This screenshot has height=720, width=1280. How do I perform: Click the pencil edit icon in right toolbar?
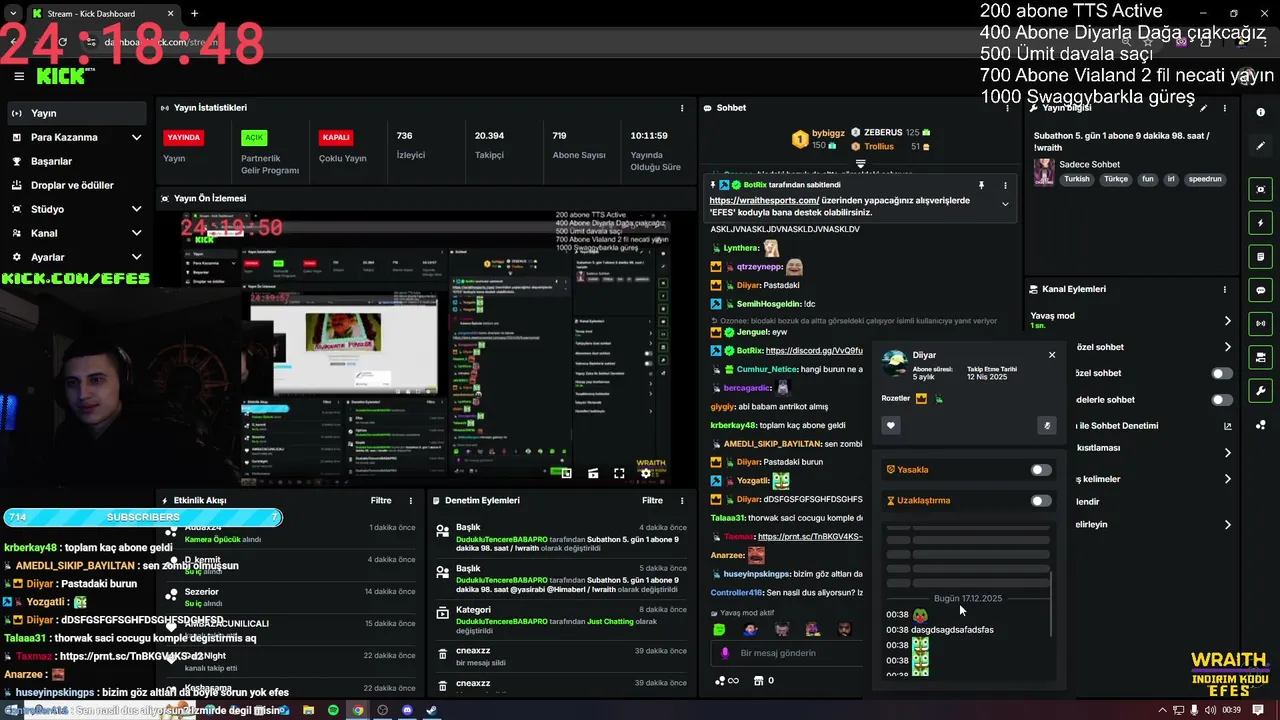1261,146
